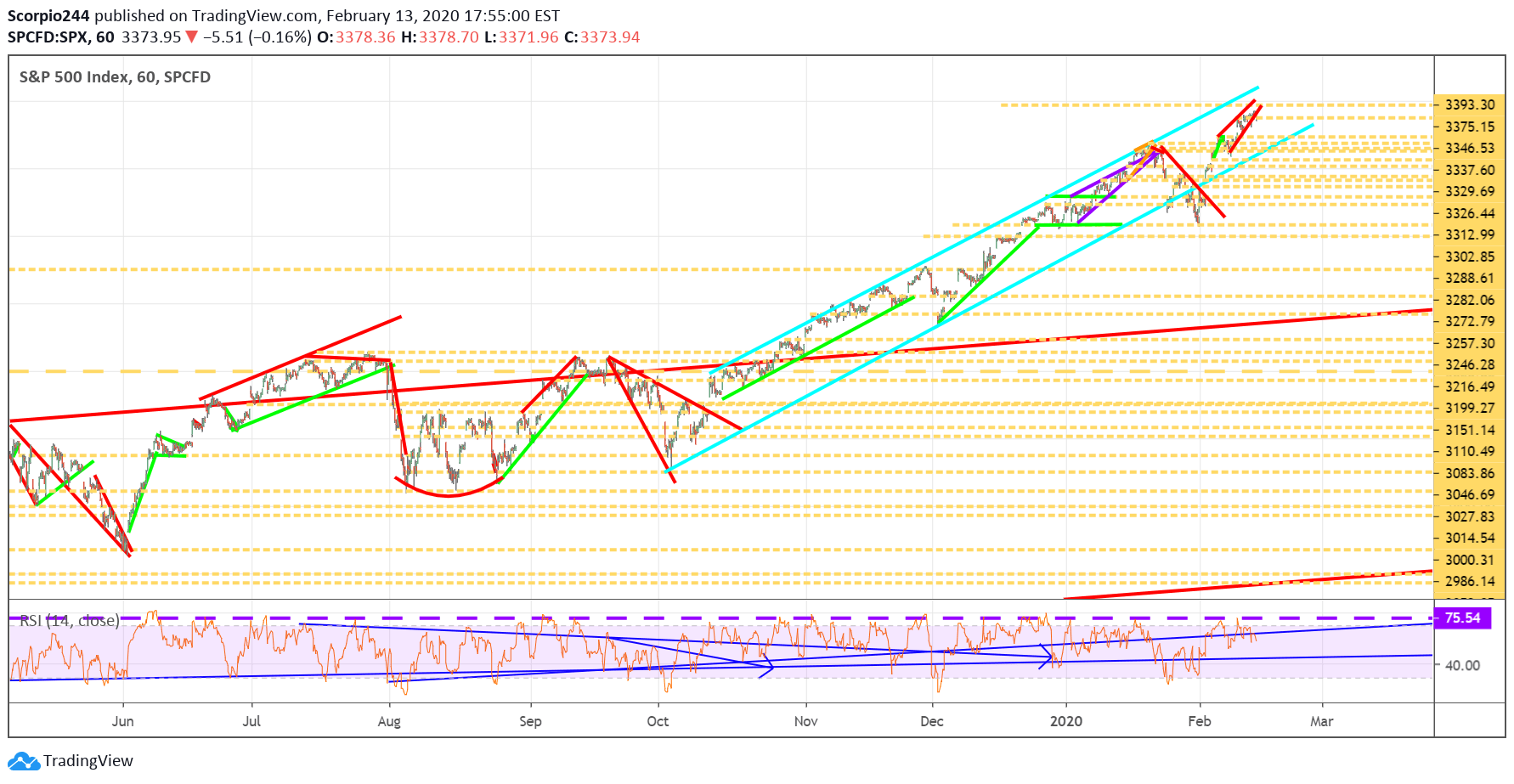The height and width of the screenshot is (784, 1514).
Task: Click the 3216.49 price level label
Action: pos(1470,387)
